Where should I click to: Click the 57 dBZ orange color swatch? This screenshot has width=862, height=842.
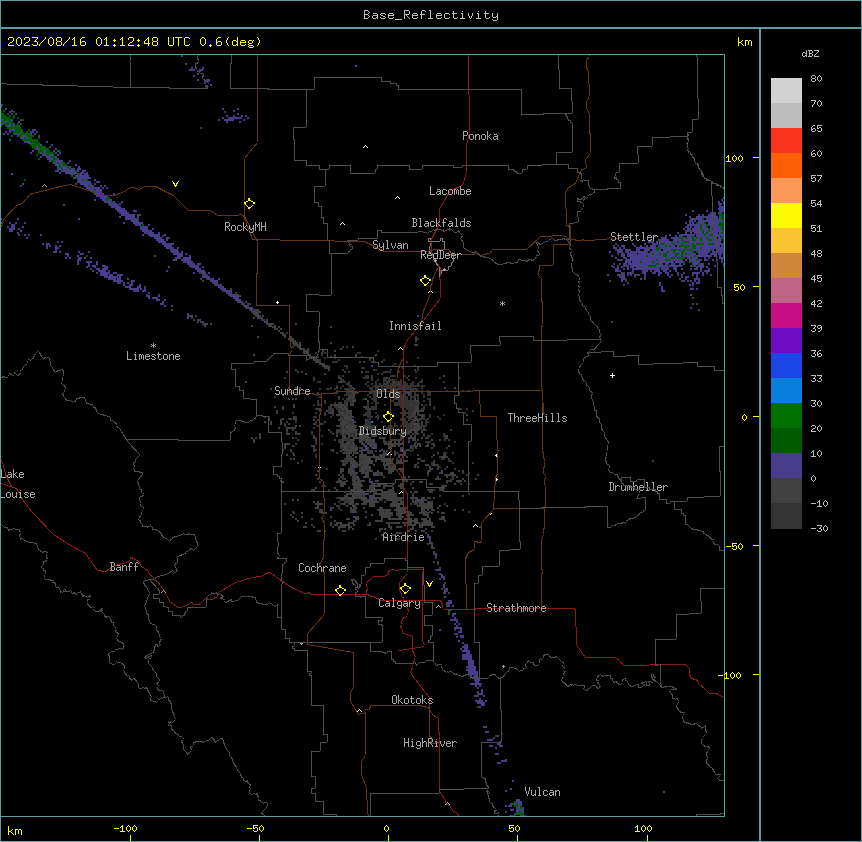(x=786, y=165)
